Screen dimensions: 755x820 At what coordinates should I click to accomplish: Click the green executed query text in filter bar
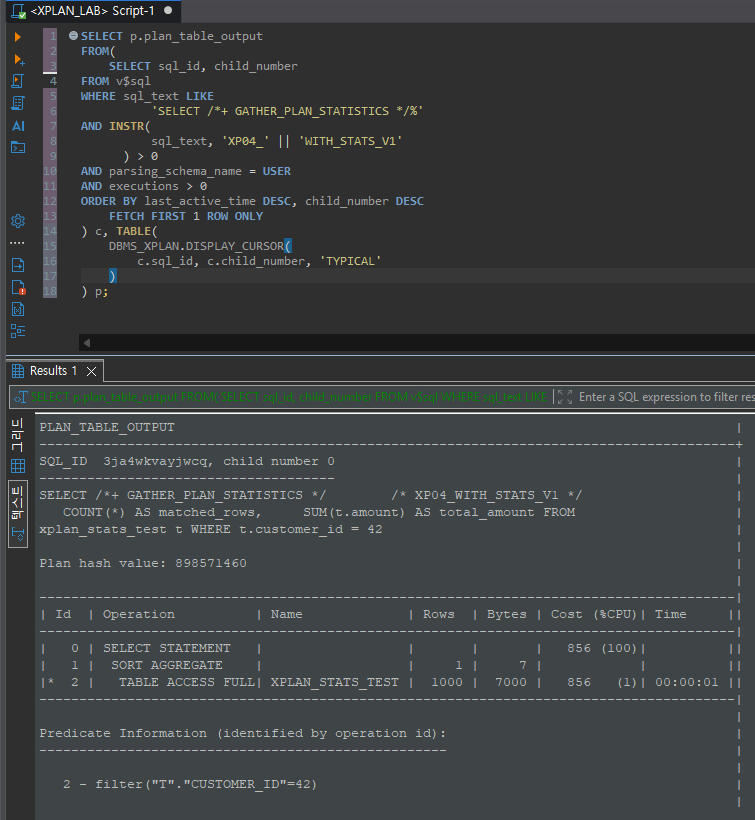pyautogui.click(x=289, y=397)
